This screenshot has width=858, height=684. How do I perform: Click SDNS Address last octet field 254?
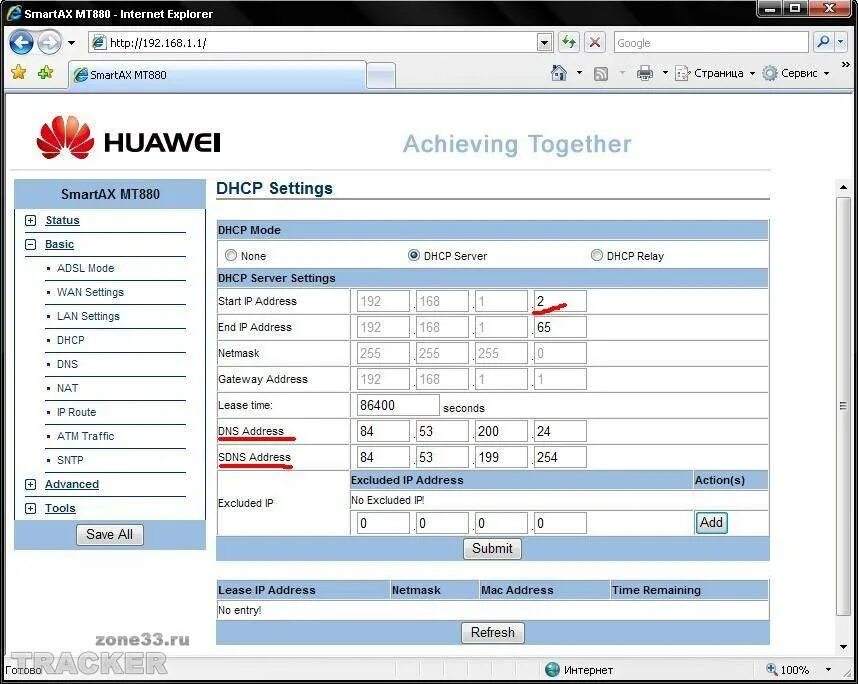coord(560,457)
